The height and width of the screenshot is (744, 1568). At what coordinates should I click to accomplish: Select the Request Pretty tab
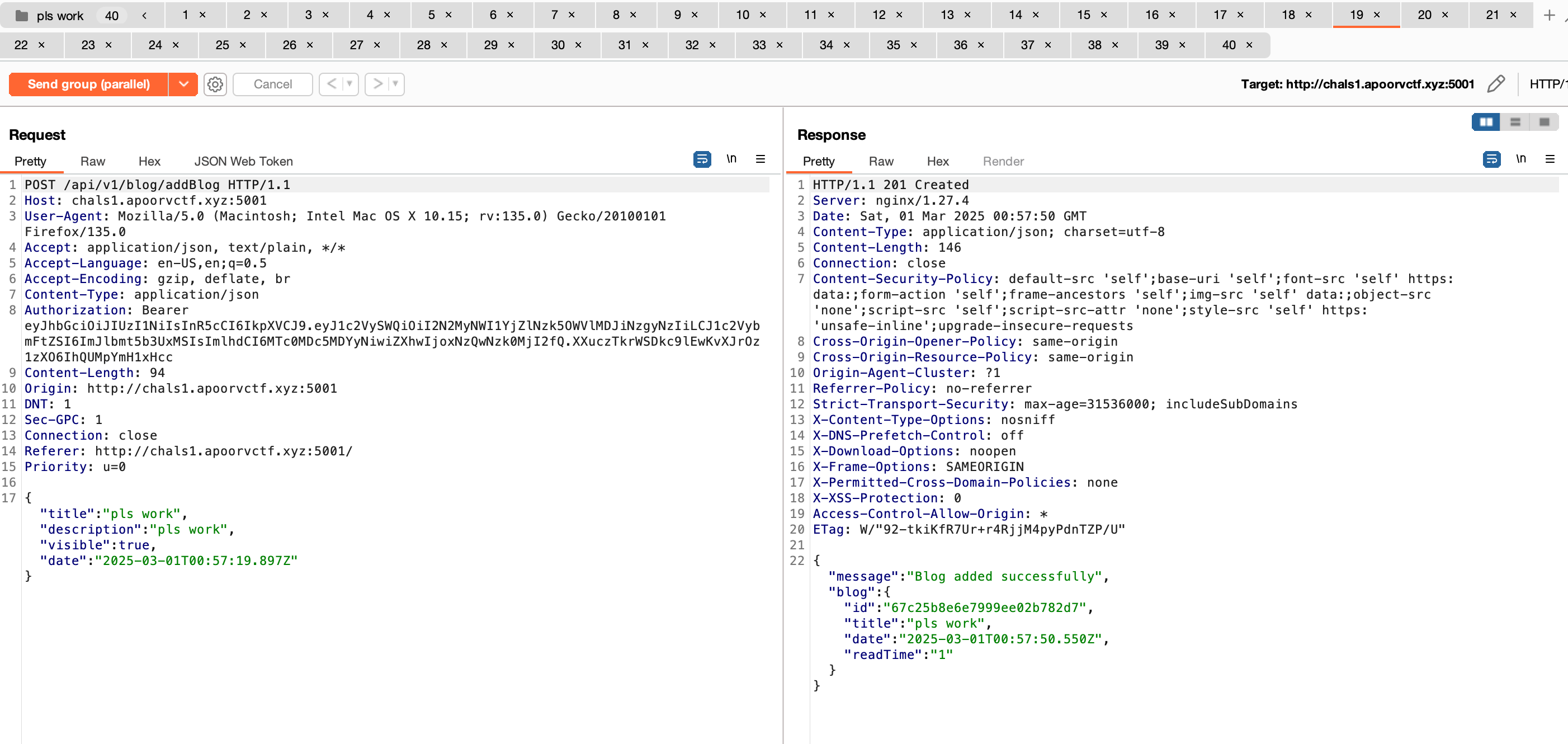point(30,161)
